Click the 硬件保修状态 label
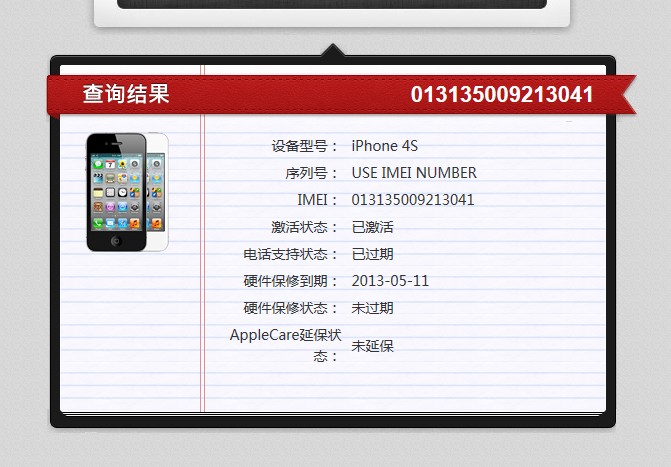Image resolution: width=671 pixels, height=467 pixels. (291, 308)
